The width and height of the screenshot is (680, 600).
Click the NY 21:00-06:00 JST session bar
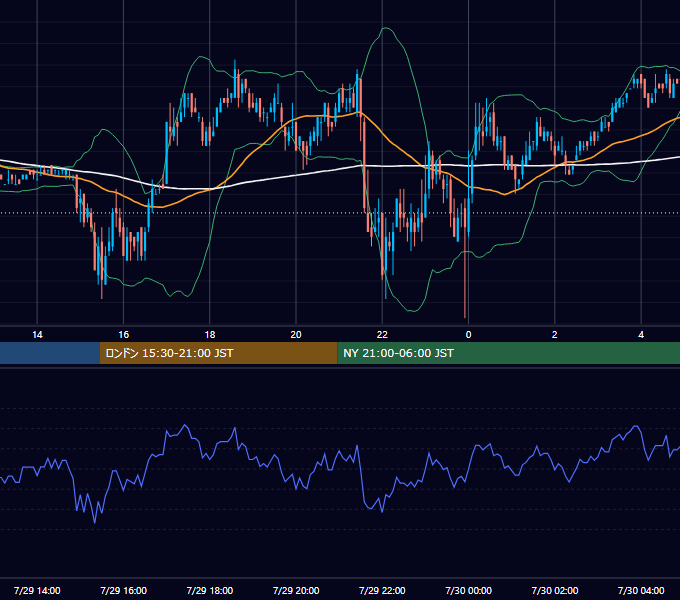509,353
